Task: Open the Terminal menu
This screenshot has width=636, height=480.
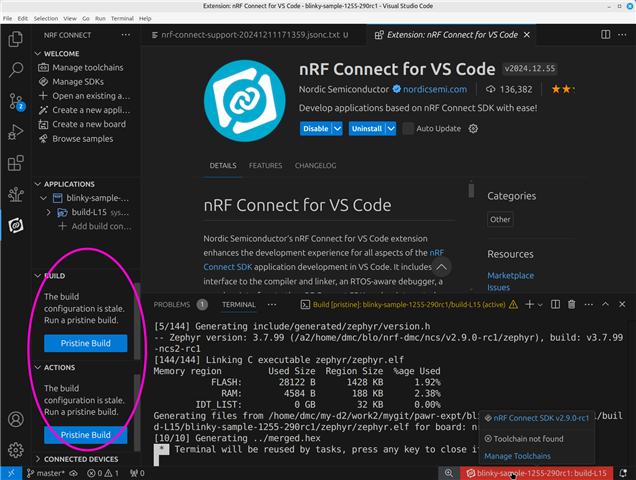Action: [122, 18]
